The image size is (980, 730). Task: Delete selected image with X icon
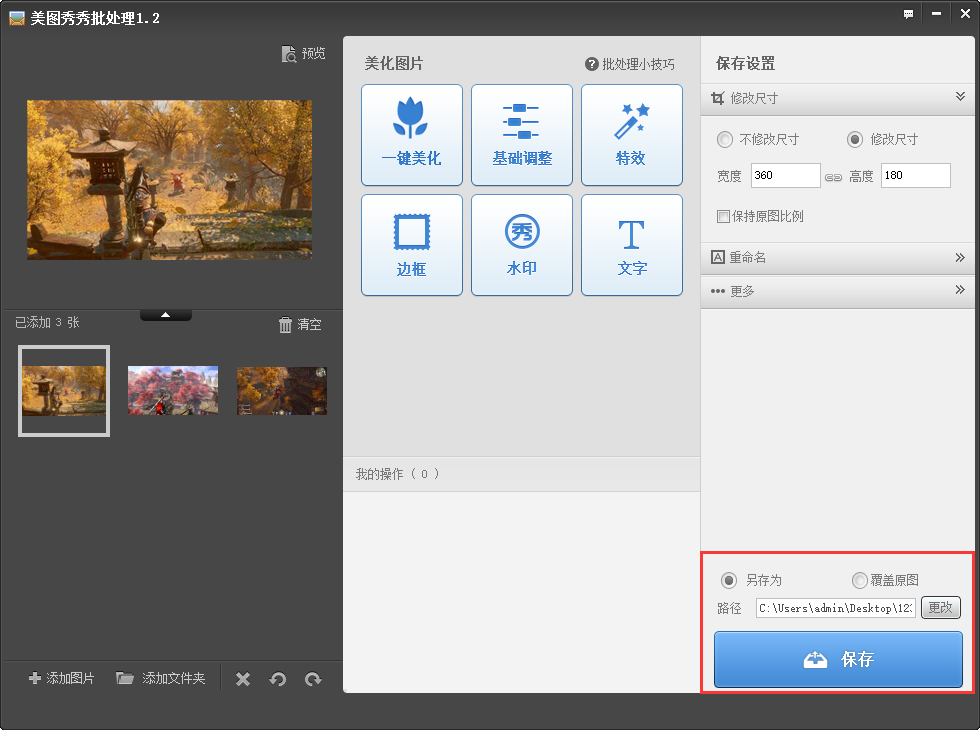click(243, 679)
